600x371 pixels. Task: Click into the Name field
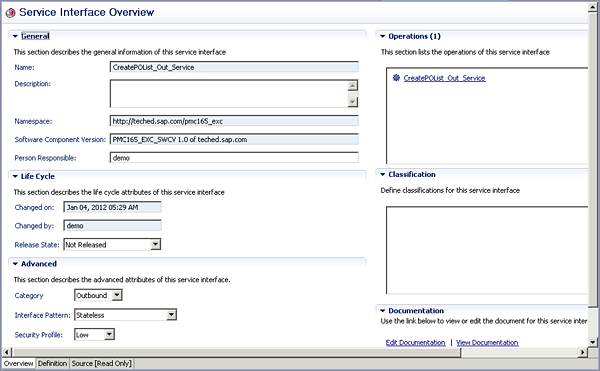[234, 67]
